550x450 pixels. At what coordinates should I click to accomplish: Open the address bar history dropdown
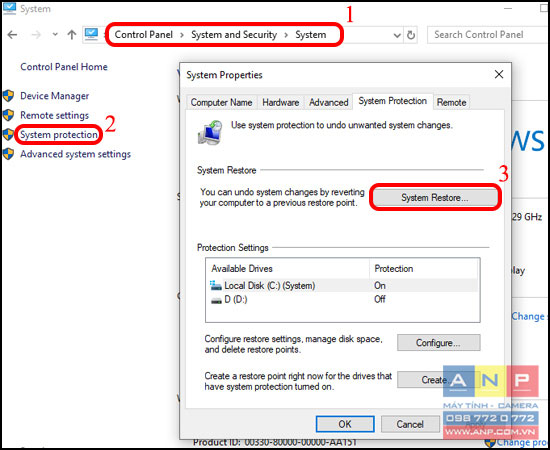point(397,35)
